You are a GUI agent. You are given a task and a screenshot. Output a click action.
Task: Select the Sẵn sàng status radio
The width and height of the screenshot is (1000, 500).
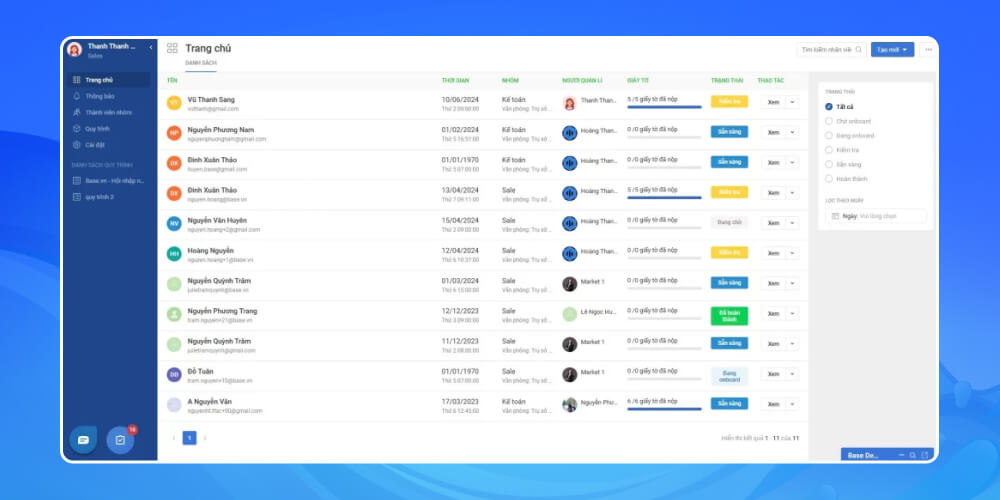(829, 165)
